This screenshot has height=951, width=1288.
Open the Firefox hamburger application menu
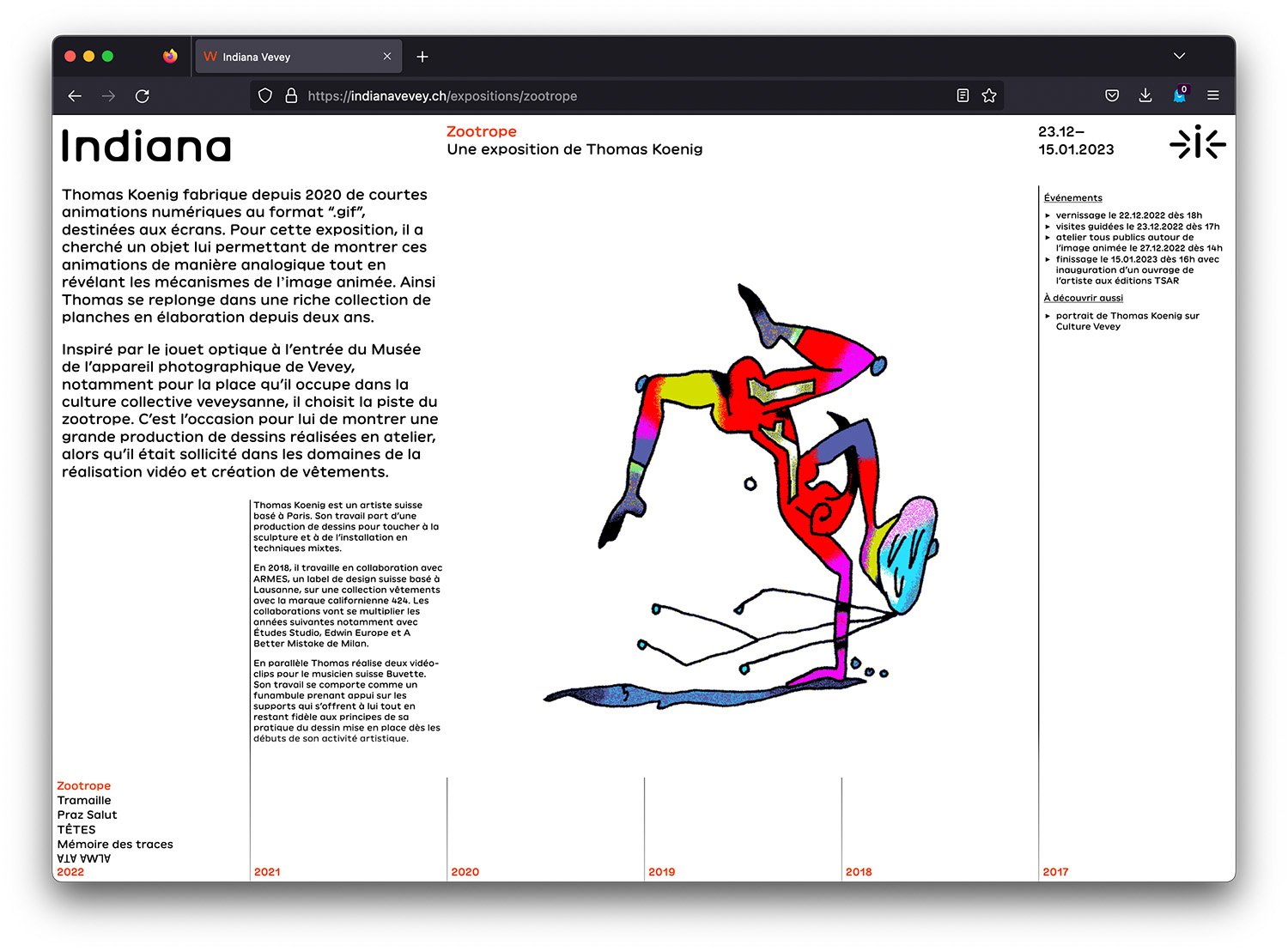tap(1213, 96)
